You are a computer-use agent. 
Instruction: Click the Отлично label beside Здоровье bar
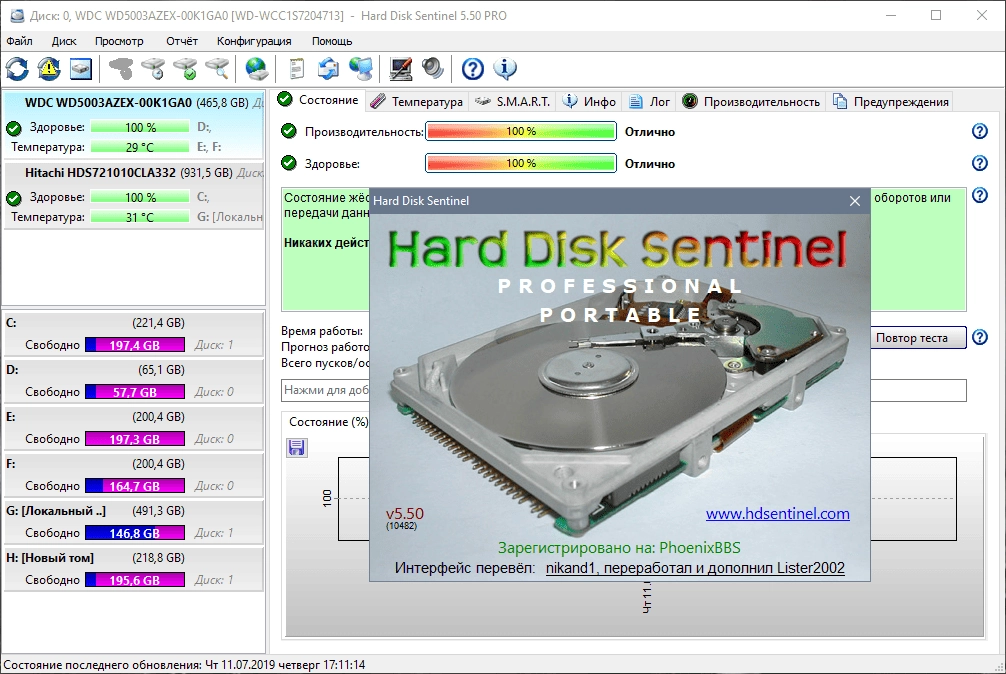(650, 164)
